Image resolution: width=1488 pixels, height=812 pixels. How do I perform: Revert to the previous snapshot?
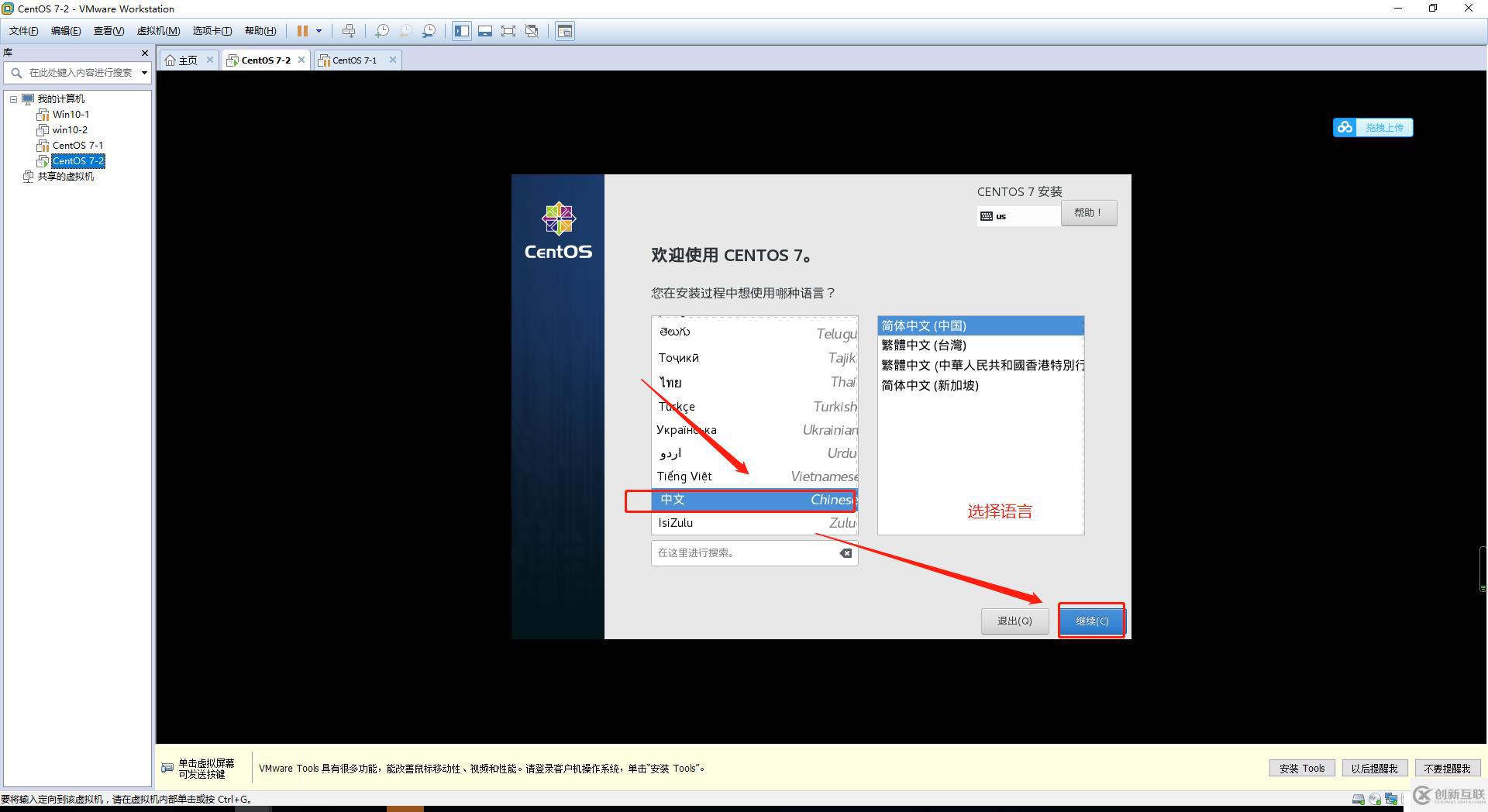coord(405,31)
